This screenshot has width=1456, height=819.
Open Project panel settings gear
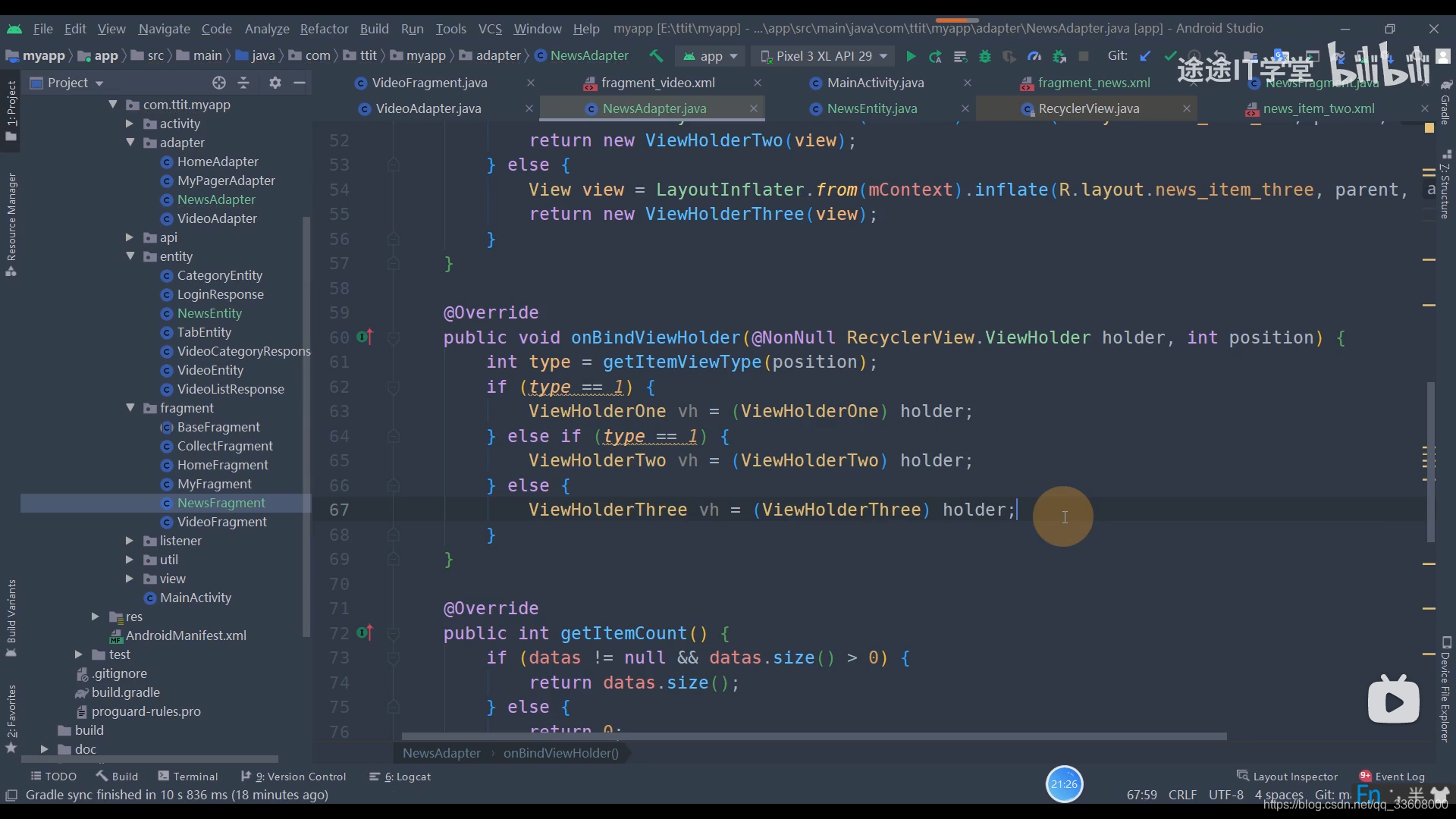point(275,83)
